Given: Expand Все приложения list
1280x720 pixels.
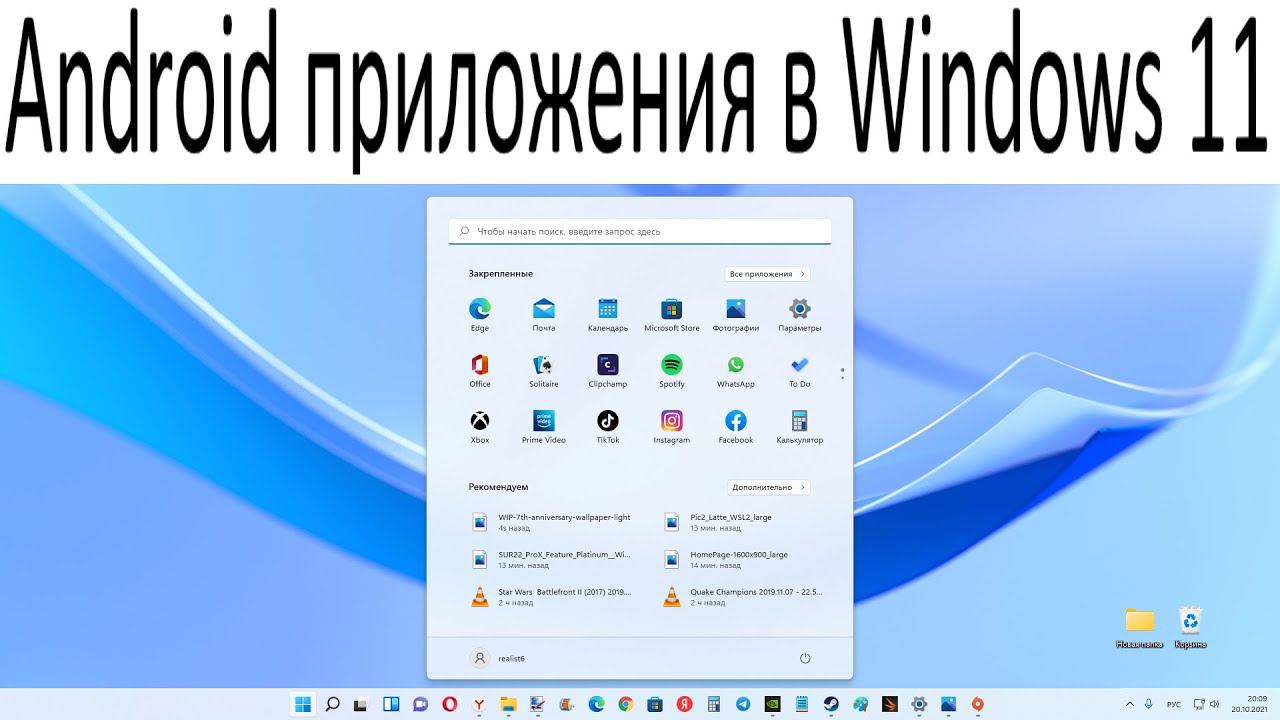Looking at the screenshot, I should coord(767,274).
